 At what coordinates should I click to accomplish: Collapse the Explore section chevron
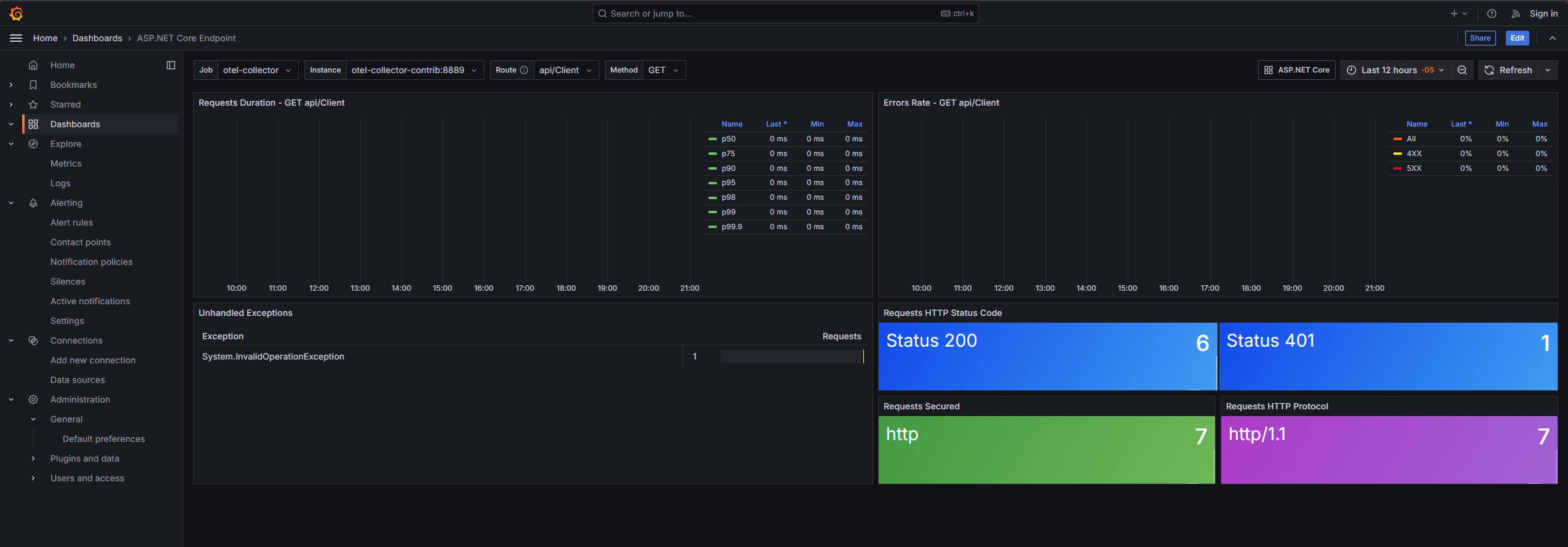(x=11, y=144)
